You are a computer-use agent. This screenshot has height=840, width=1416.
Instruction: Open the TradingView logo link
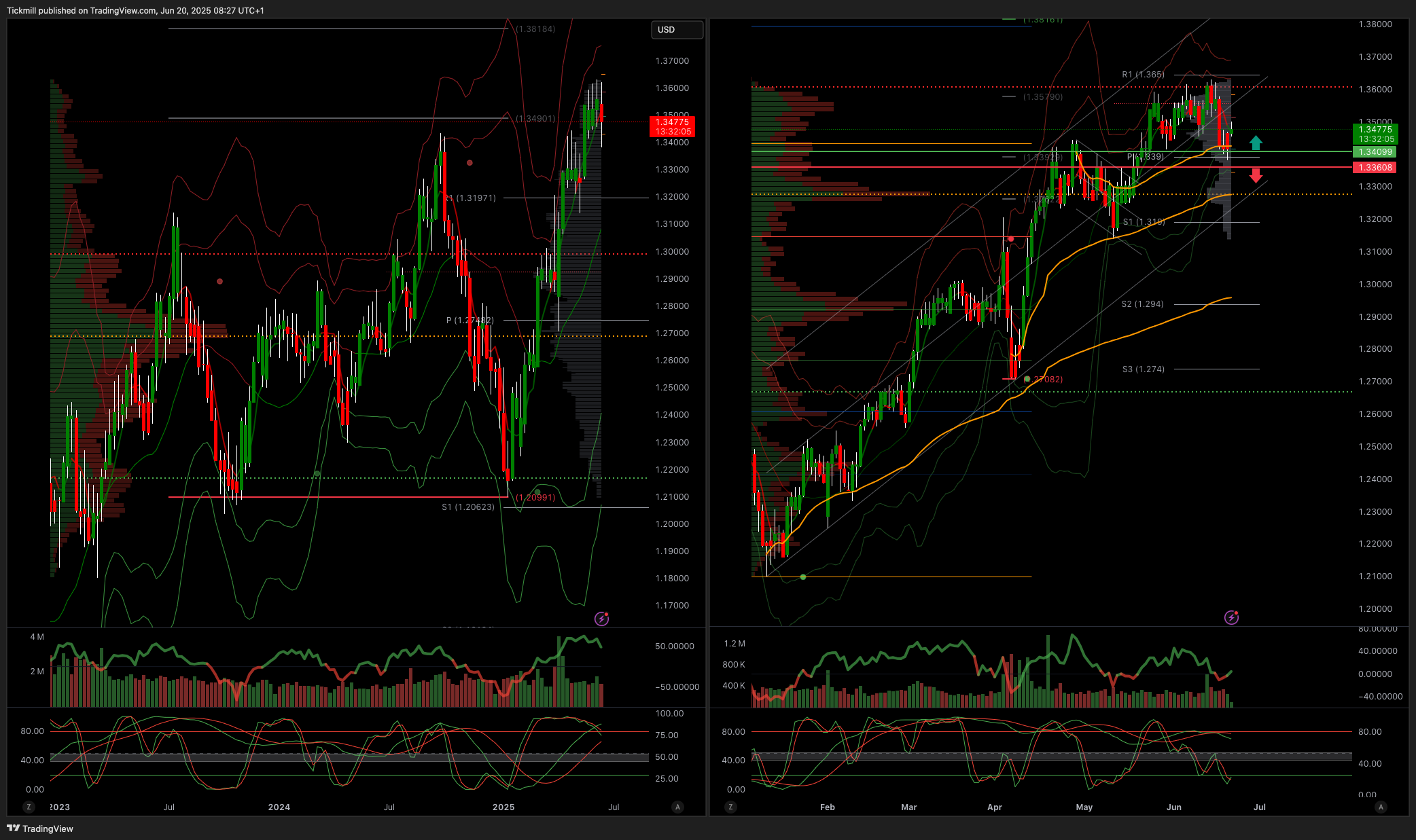(x=40, y=828)
